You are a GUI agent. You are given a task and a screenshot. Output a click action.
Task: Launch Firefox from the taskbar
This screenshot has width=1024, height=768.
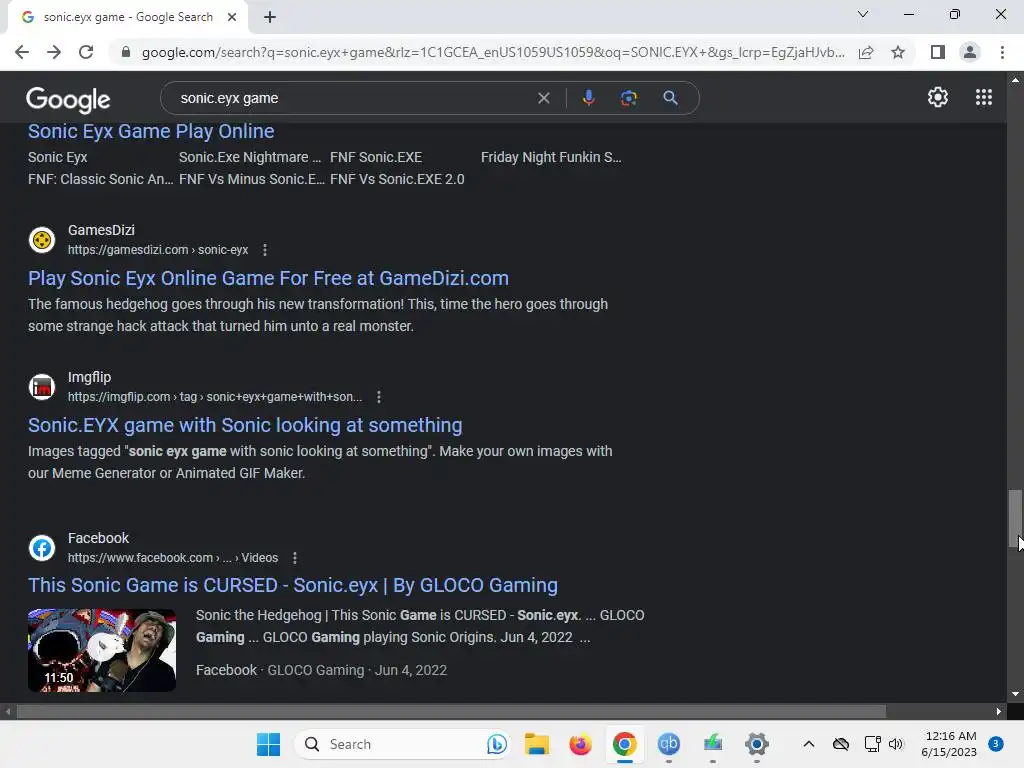(580, 744)
